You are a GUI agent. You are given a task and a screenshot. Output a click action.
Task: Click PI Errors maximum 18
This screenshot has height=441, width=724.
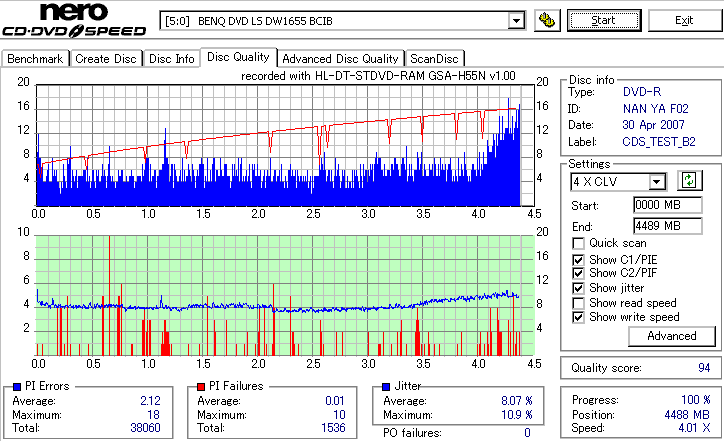(x=154, y=415)
